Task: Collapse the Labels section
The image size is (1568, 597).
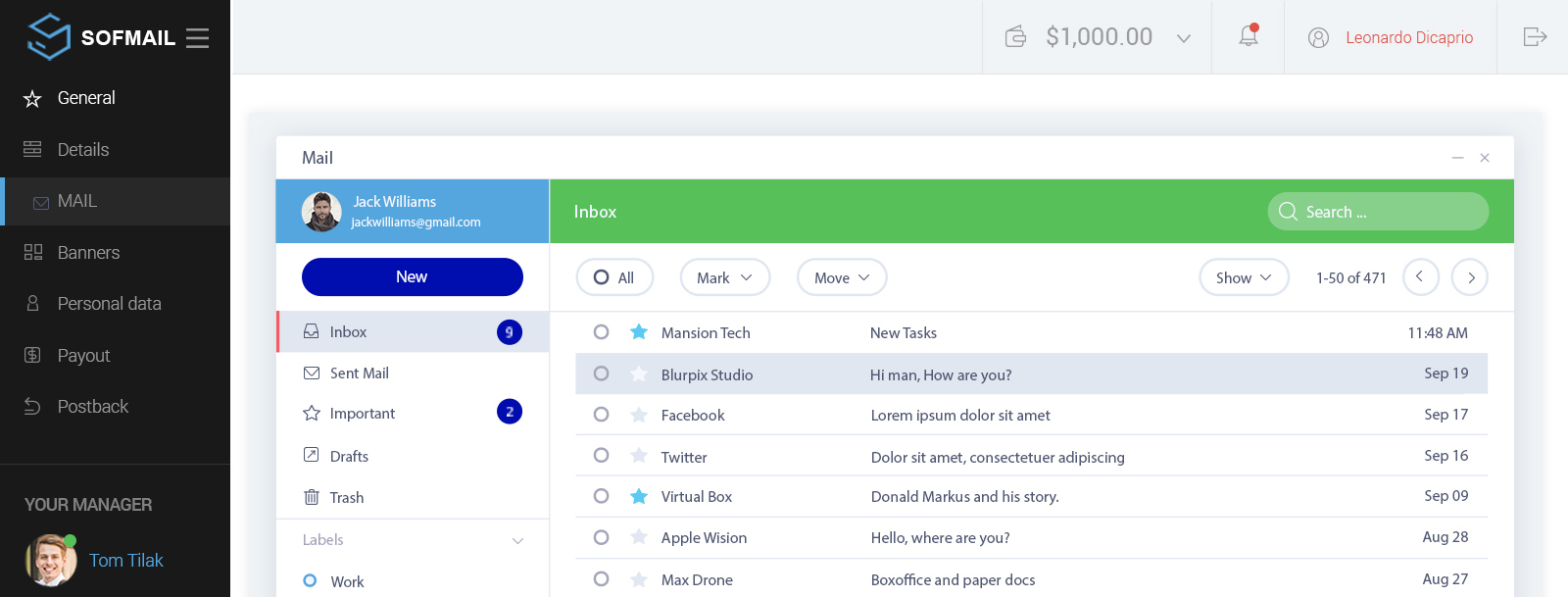Action: (517, 541)
